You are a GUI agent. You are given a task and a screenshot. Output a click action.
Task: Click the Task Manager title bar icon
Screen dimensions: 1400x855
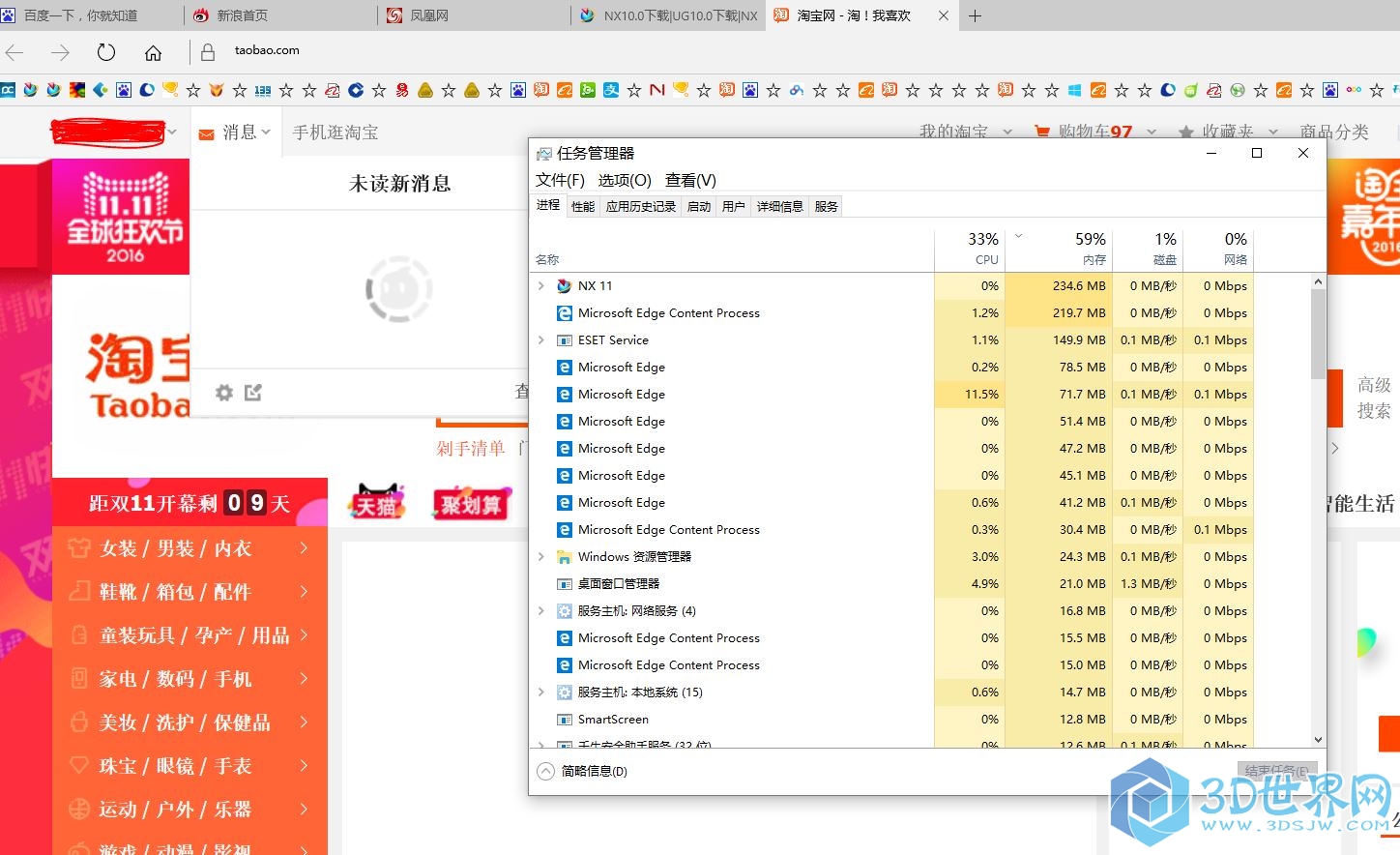tap(544, 153)
